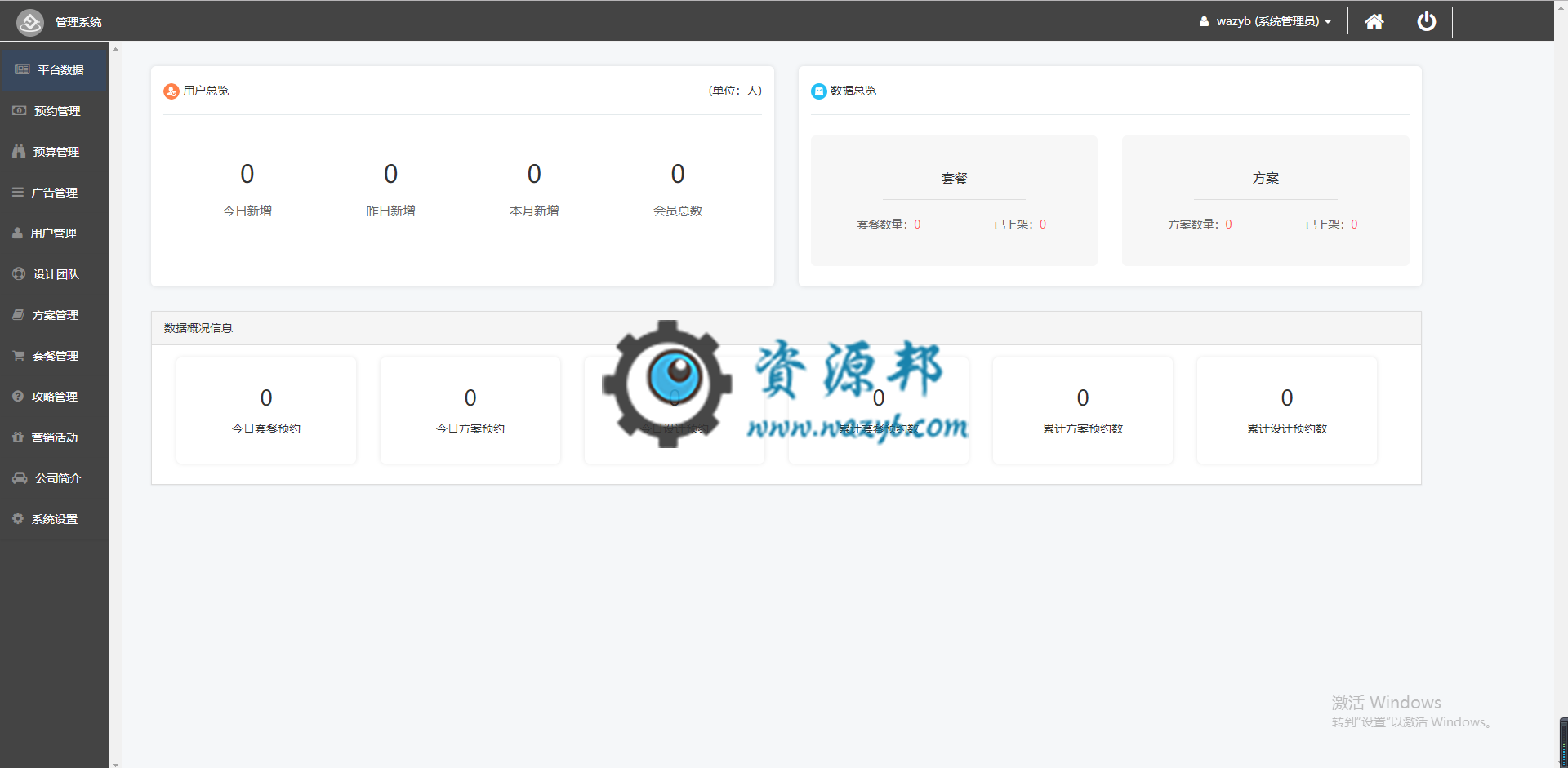
Task: Select the 今日方案预约 stat card
Action: point(470,411)
